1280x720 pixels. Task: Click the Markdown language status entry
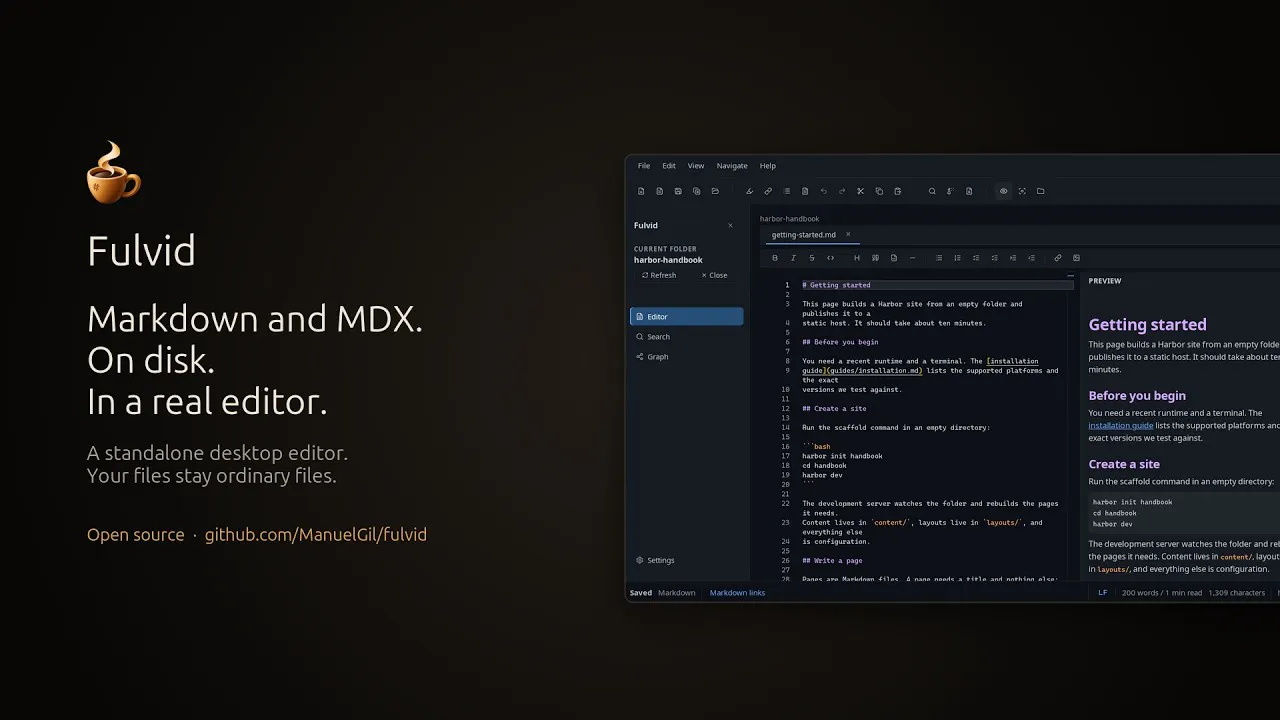coord(676,593)
